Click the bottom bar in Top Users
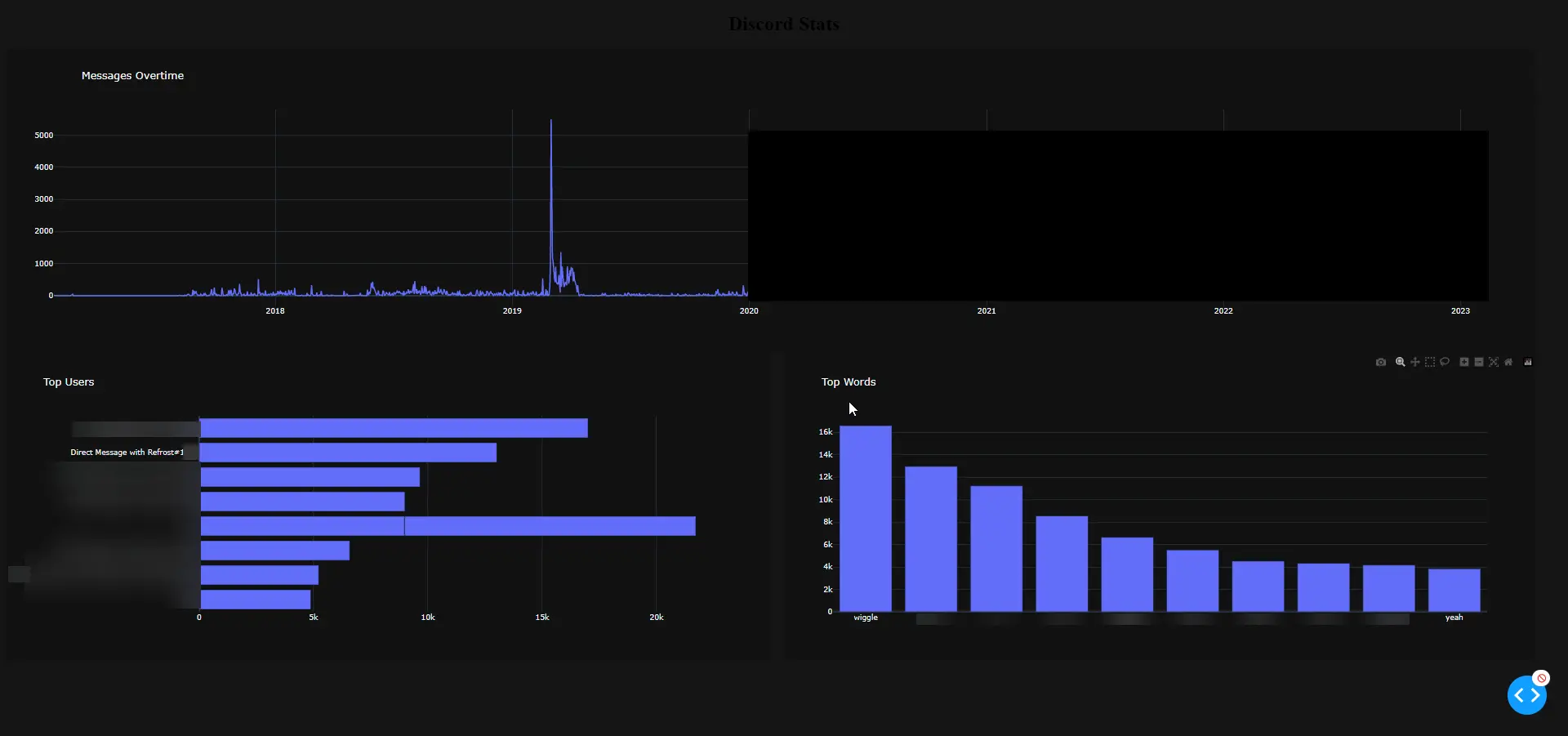Screen dimensions: 1568x736 (x=256, y=600)
